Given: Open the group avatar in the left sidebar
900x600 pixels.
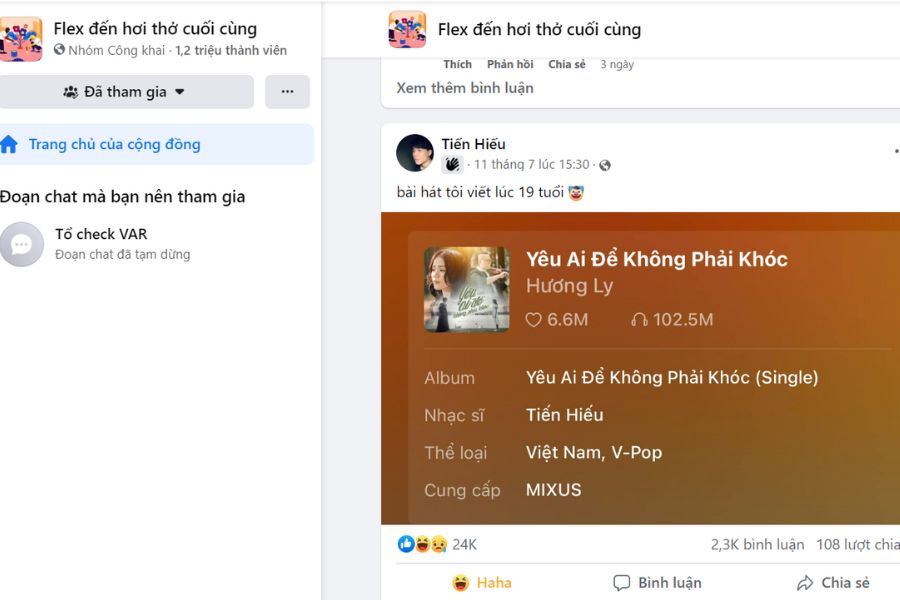Looking at the screenshot, I should pos(21,39).
